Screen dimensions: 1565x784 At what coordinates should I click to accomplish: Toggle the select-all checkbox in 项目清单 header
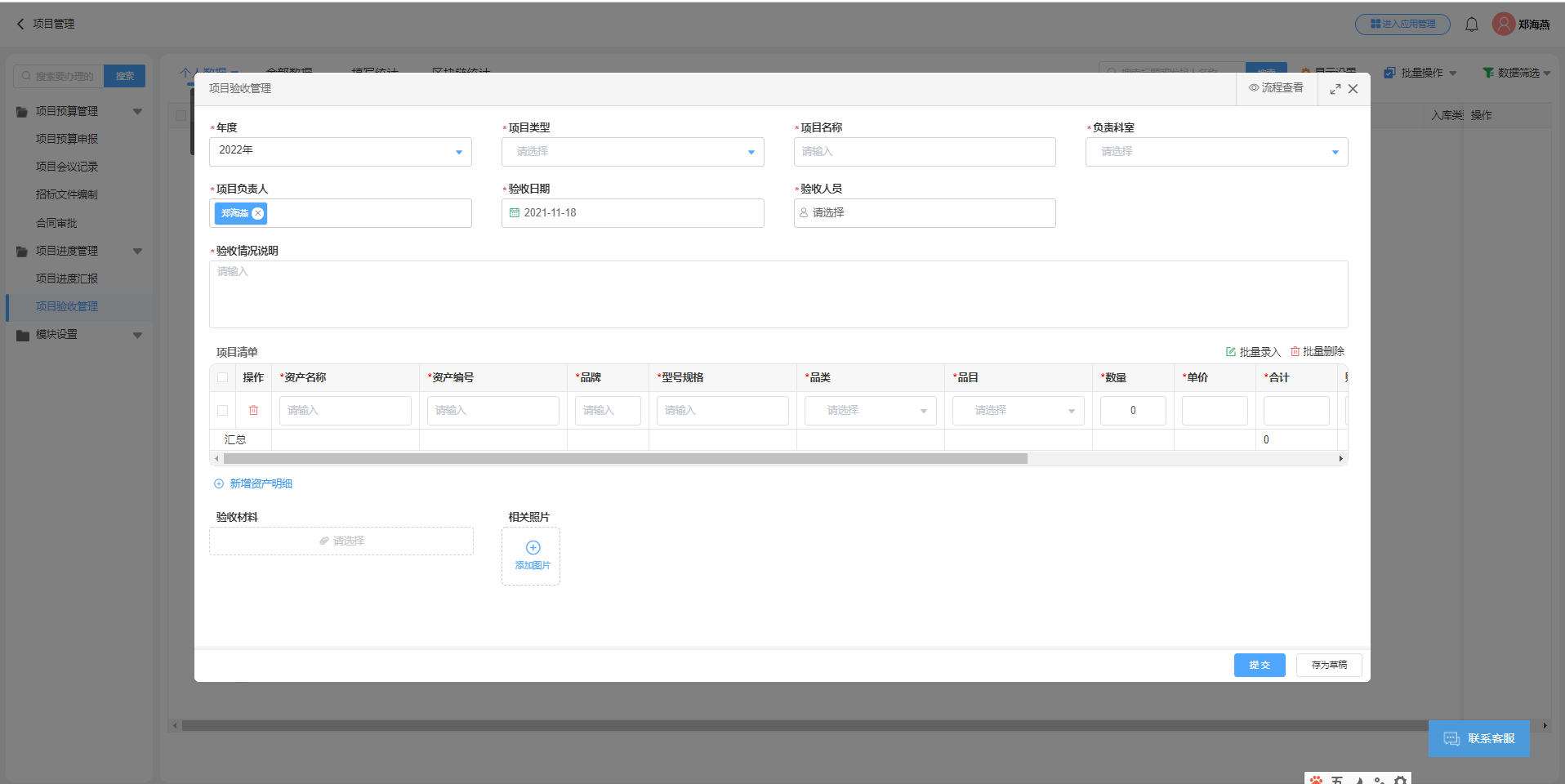[222, 377]
